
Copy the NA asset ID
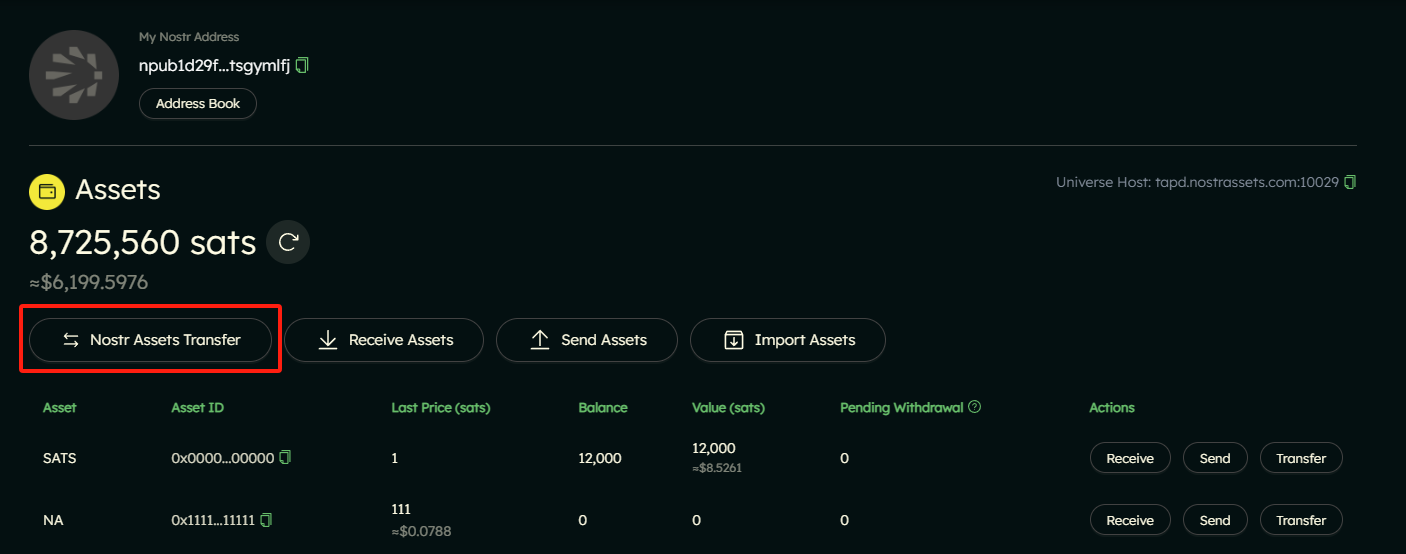pyautogui.click(x=266, y=520)
